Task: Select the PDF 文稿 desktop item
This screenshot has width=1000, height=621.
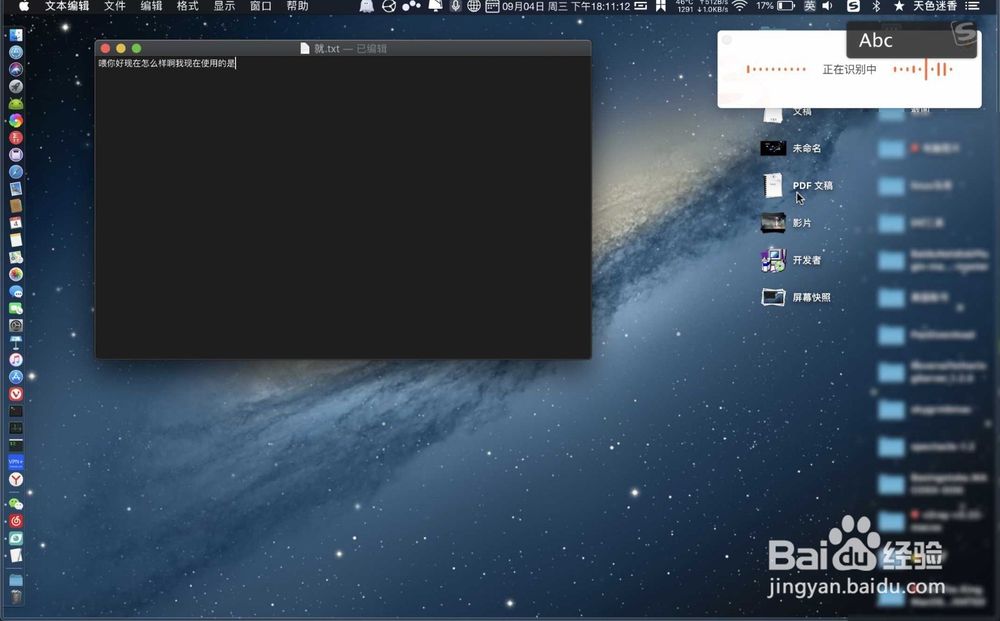Action: [x=798, y=186]
